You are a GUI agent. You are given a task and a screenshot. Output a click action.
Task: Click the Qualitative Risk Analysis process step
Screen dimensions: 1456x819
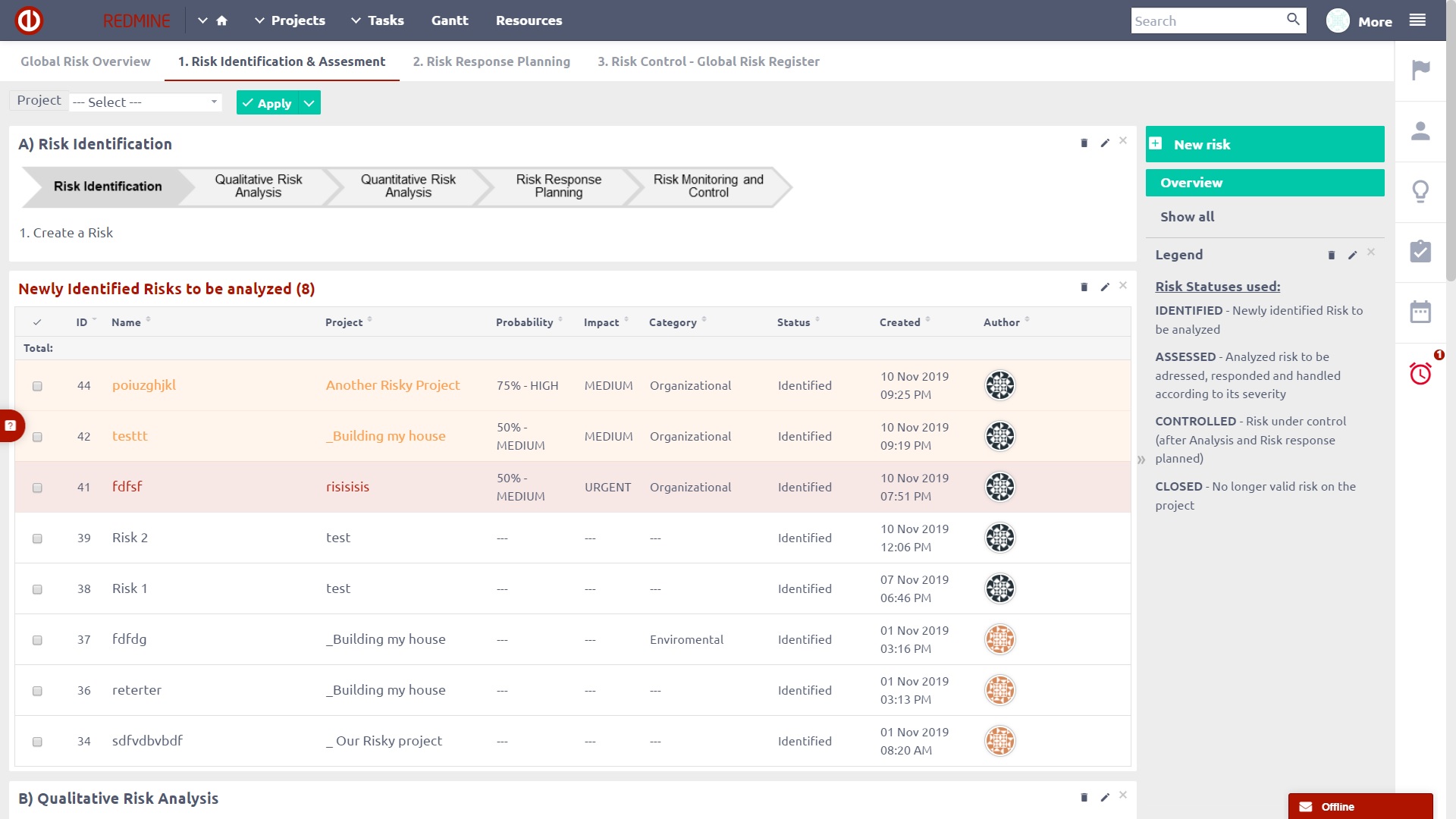click(258, 186)
